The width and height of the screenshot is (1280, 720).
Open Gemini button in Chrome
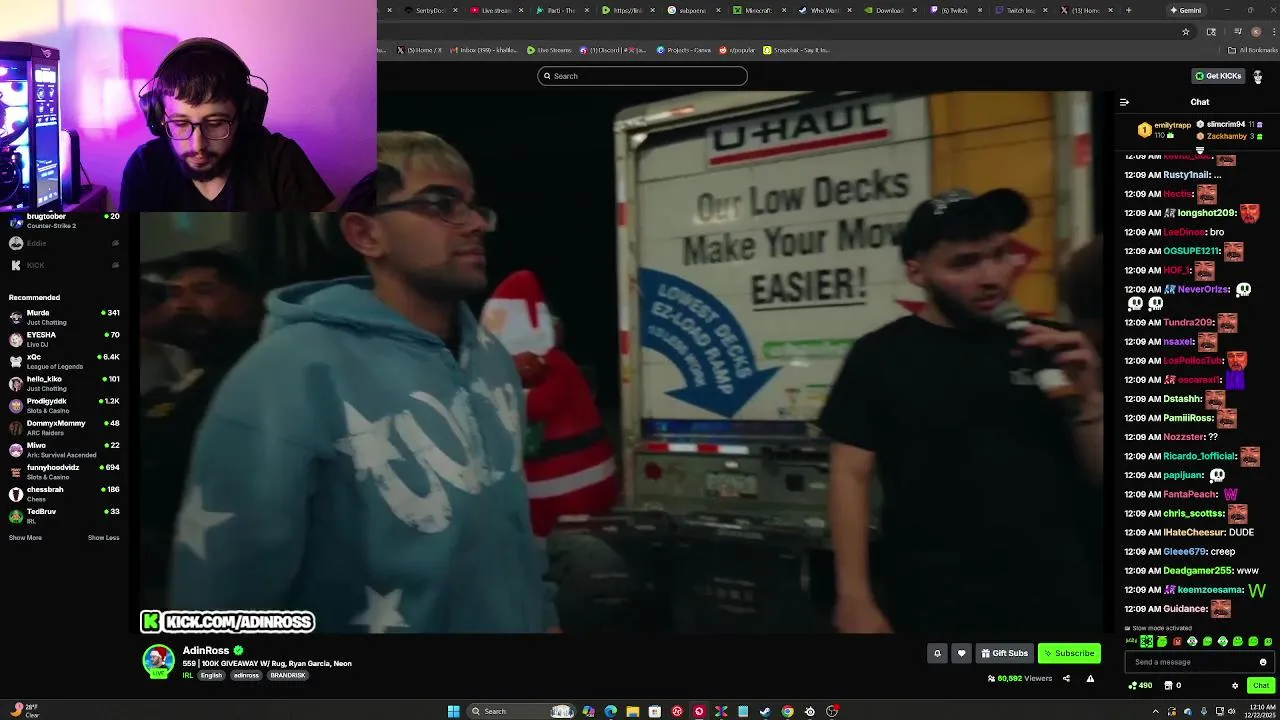pyautogui.click(x=1185, y=10)
